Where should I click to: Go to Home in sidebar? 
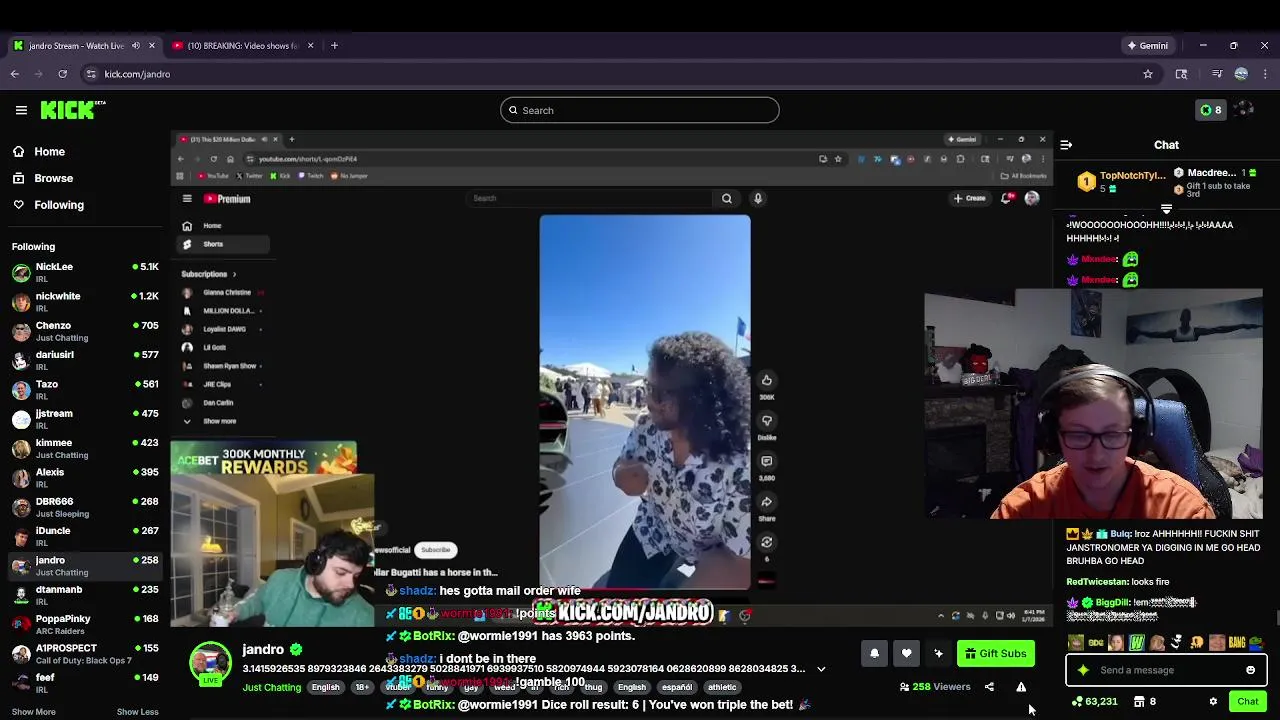[x=38, y=152]
